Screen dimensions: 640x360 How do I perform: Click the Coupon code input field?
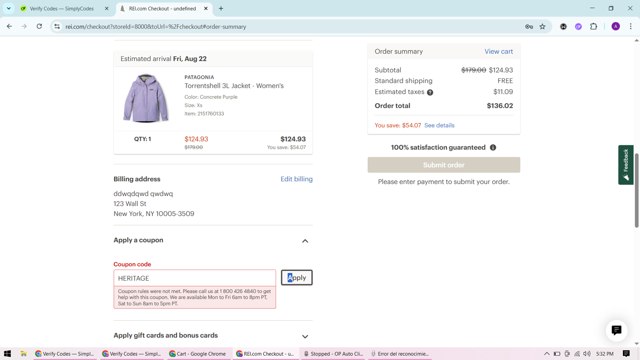click(195, 278)
